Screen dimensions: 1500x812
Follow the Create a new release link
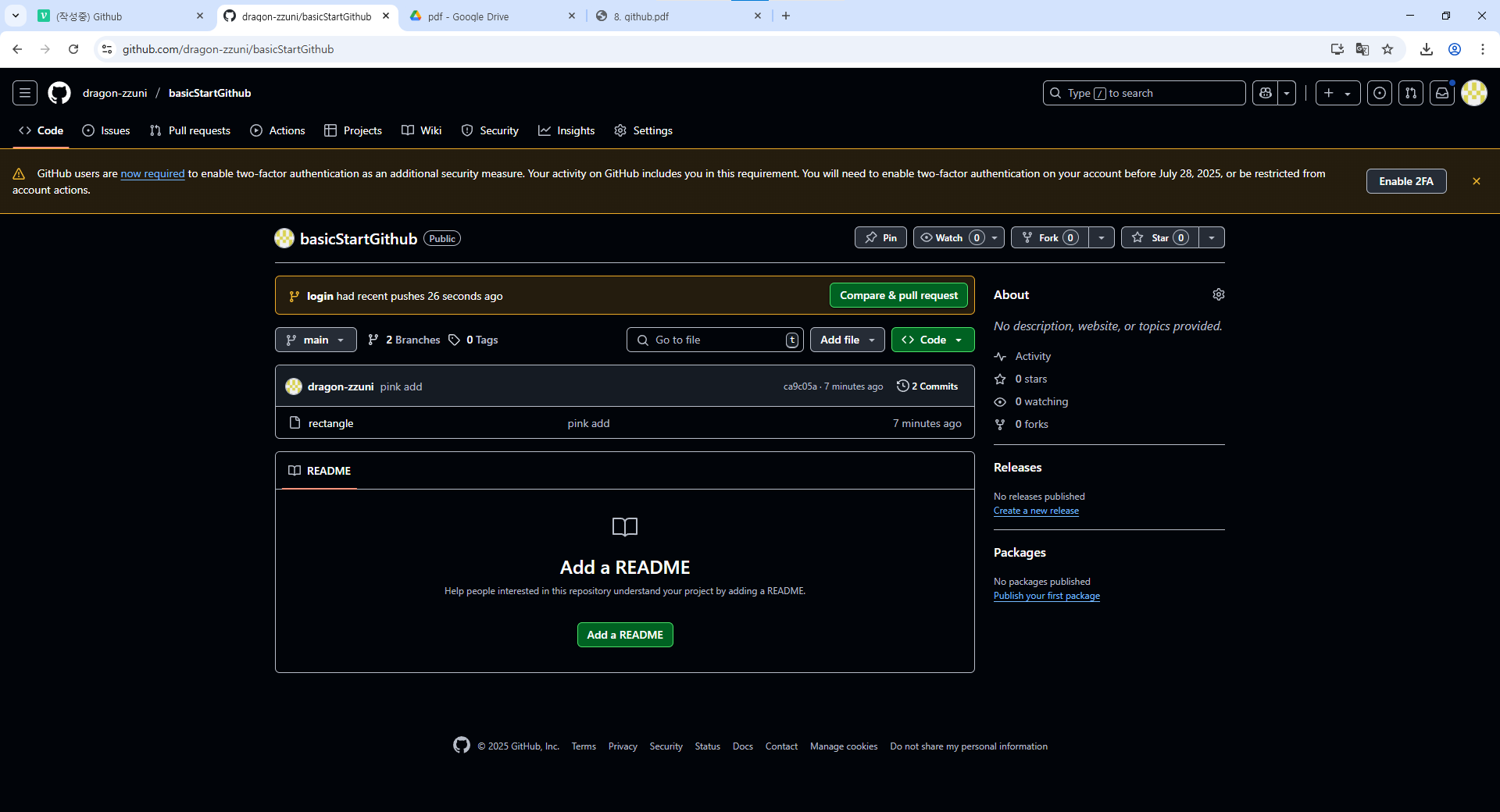(x=1036, y=511)
